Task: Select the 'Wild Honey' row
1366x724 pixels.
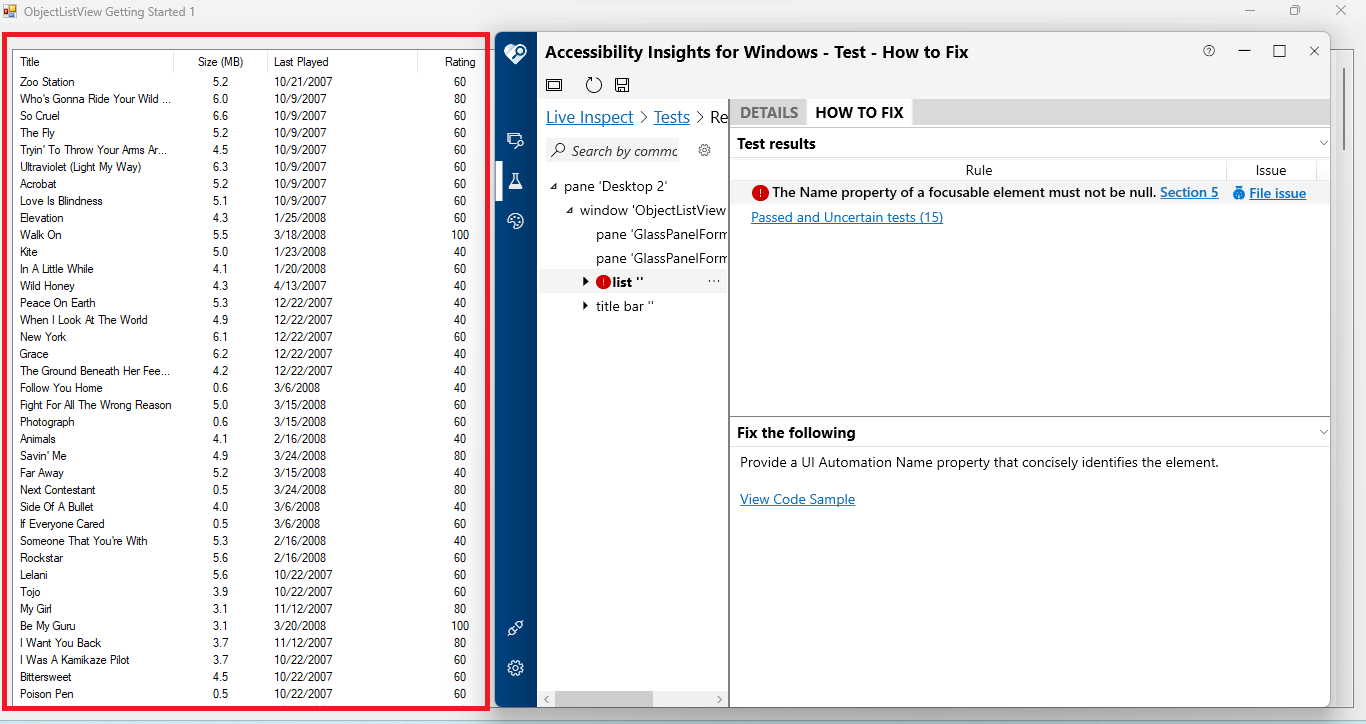Action: [x=247, y=286]
